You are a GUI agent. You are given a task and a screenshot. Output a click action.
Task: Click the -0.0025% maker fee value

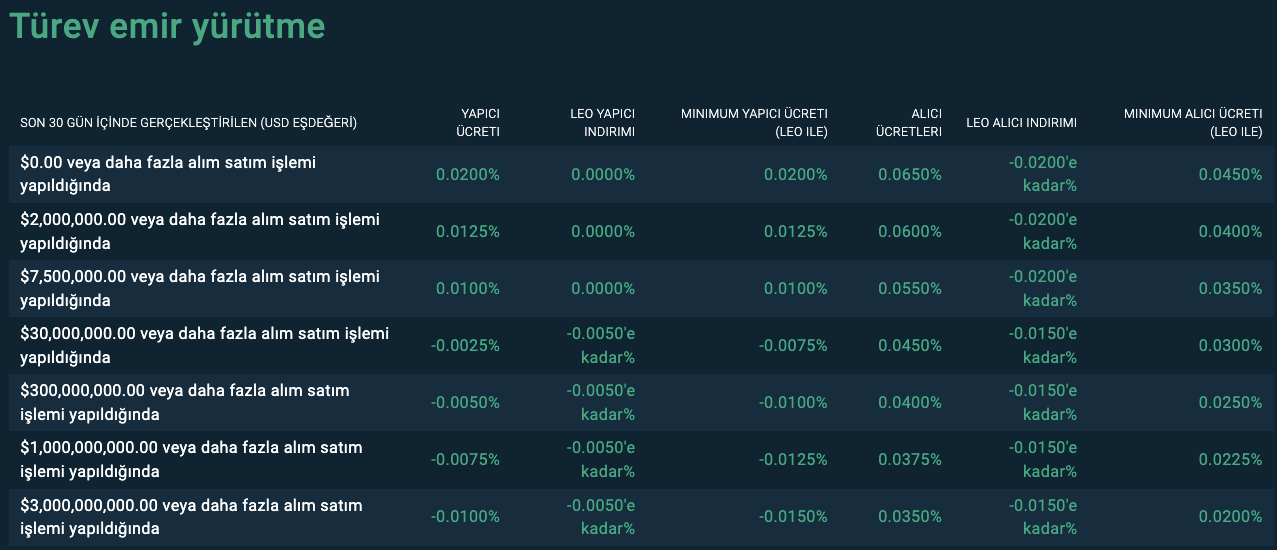pos(465,345)
